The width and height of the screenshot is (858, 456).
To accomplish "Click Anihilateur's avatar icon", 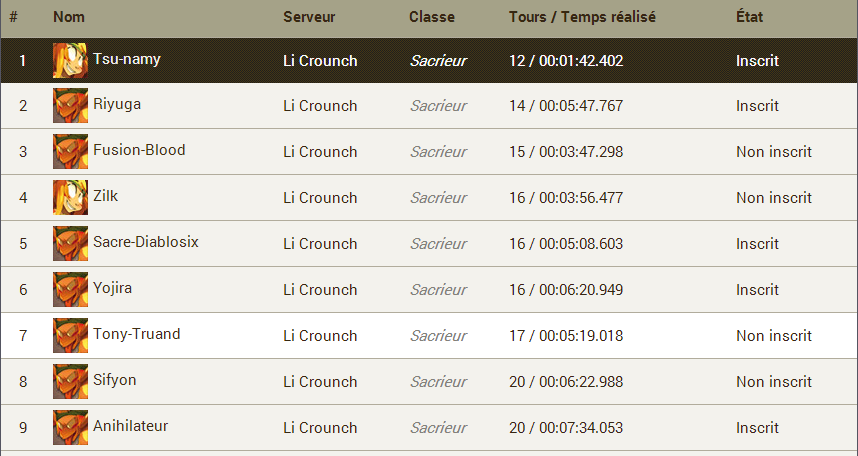I will click(70, 428).
